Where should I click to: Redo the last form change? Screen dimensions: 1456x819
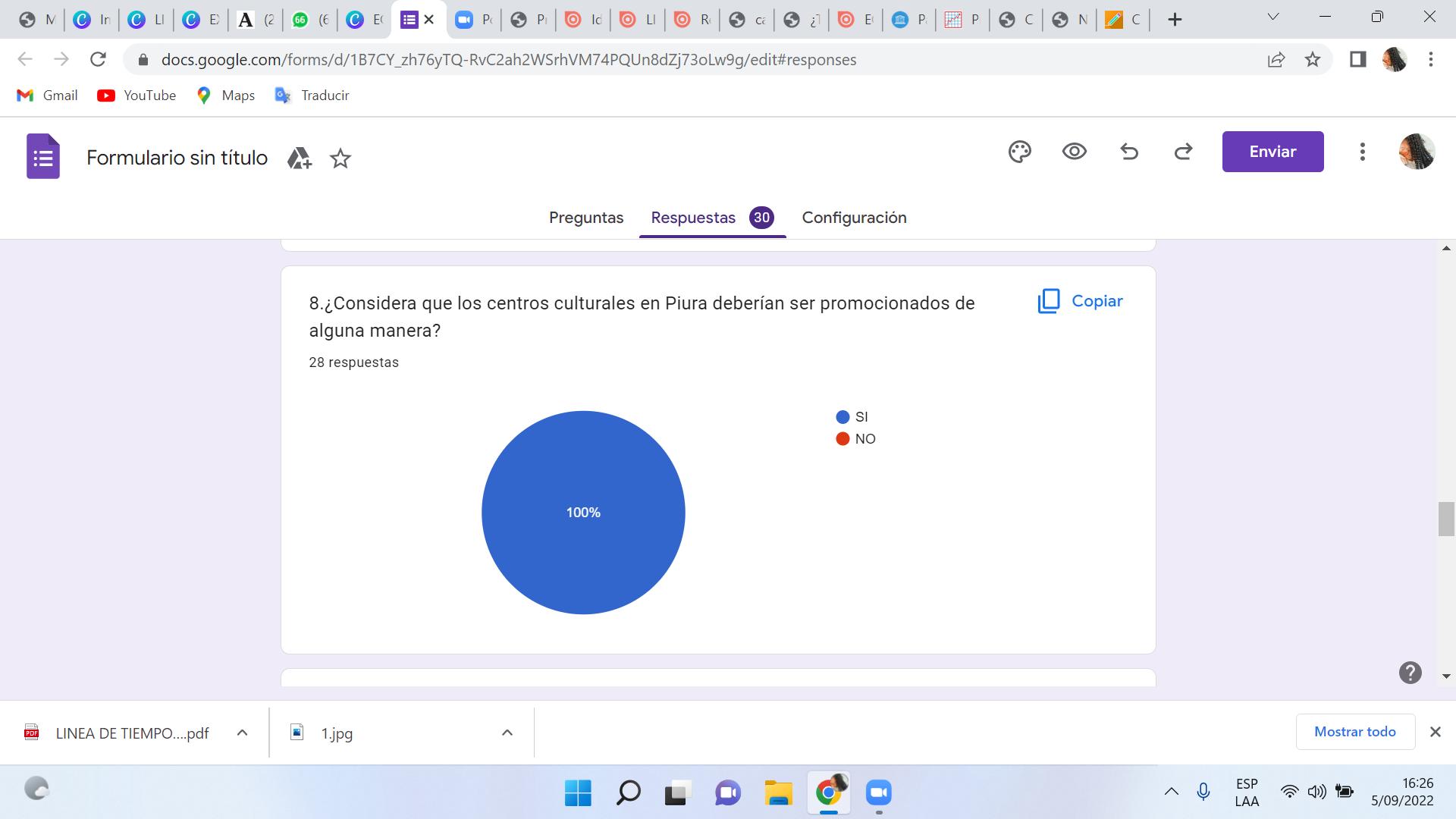click(x=1183, y=152)
